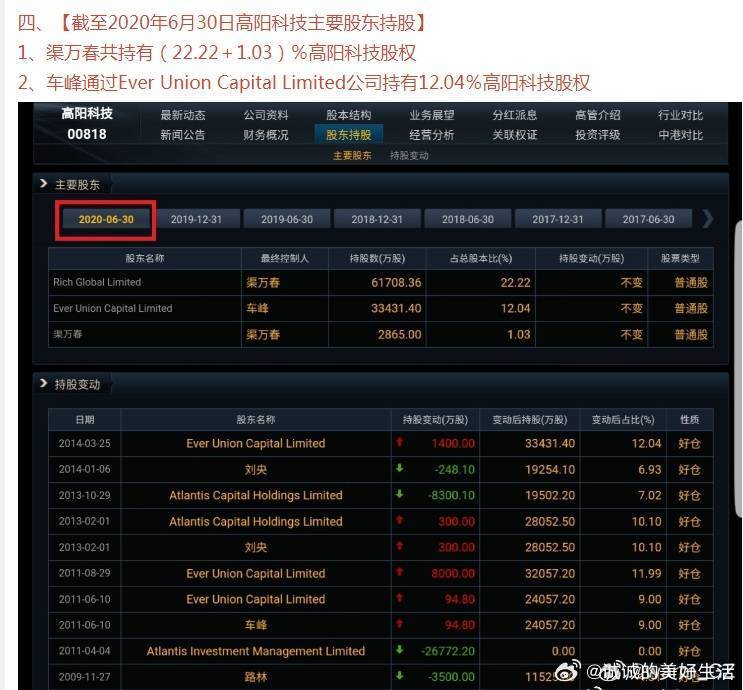Select the 2017-06-30 date tab
Viewport: 743px width, 690px height.
coord(648,219)
